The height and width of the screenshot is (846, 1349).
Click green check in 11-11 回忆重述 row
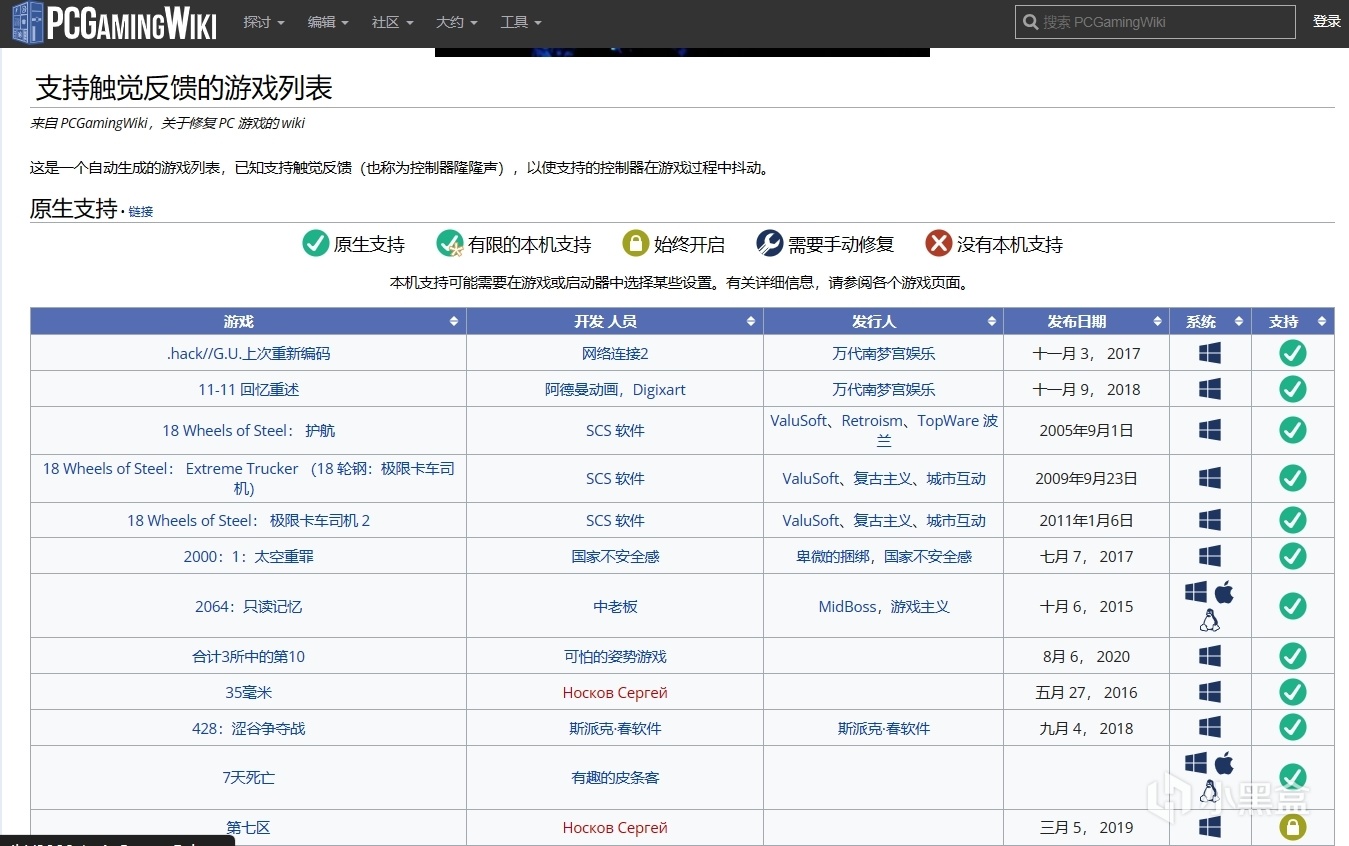pos(1293,389)
